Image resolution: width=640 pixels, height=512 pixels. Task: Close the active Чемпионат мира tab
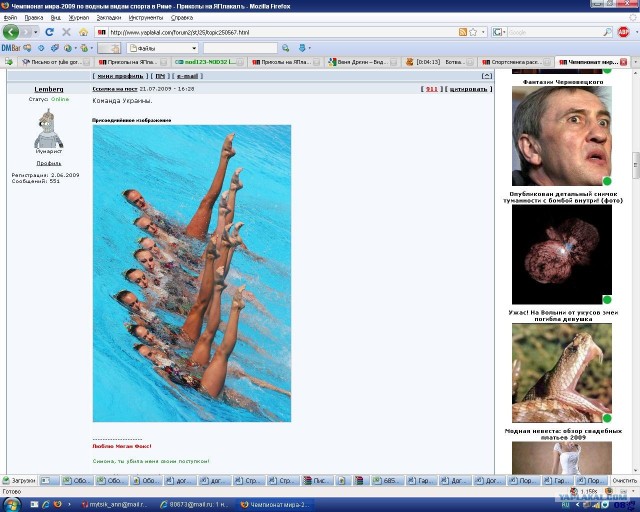click(x=623, y=62)
